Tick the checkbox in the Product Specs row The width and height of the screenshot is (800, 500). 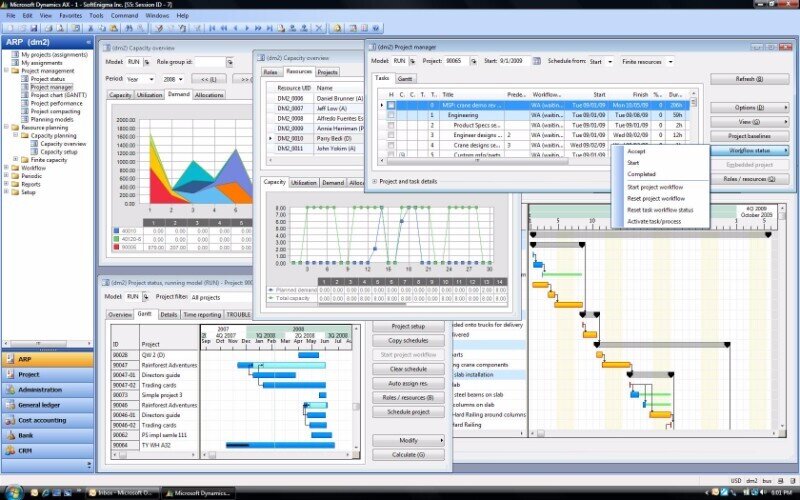coord(391,125)
